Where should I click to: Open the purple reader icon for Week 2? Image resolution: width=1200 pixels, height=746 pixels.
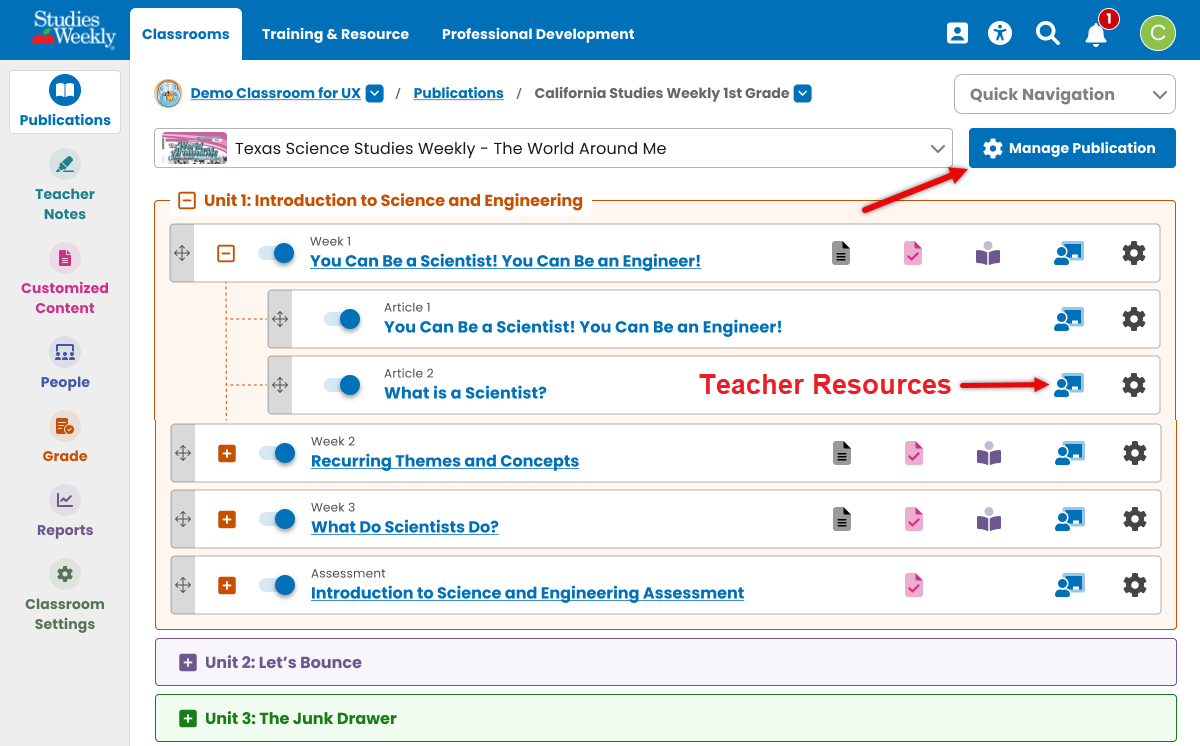(988, 453)
